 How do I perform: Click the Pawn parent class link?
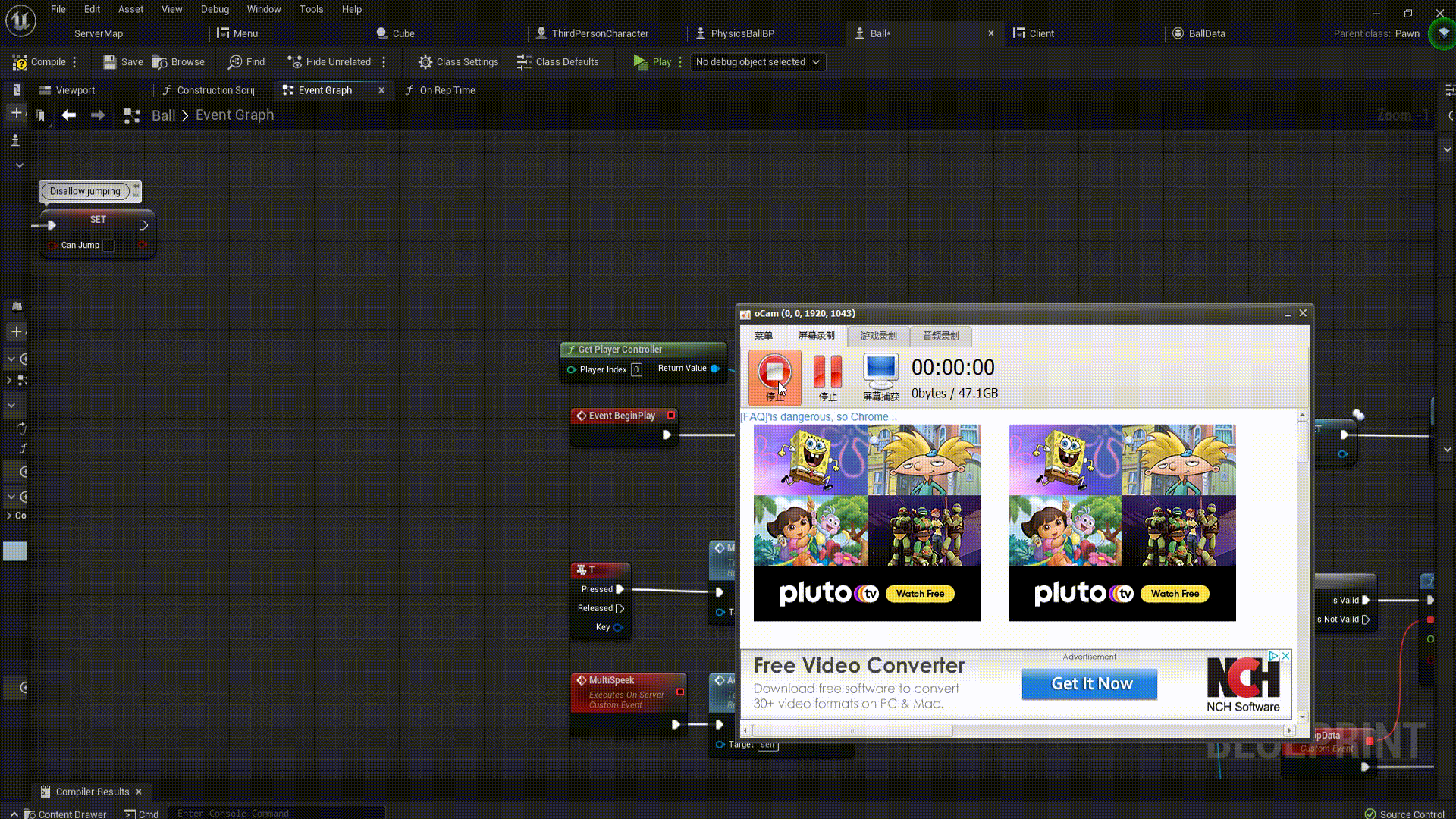(1407, 33)
